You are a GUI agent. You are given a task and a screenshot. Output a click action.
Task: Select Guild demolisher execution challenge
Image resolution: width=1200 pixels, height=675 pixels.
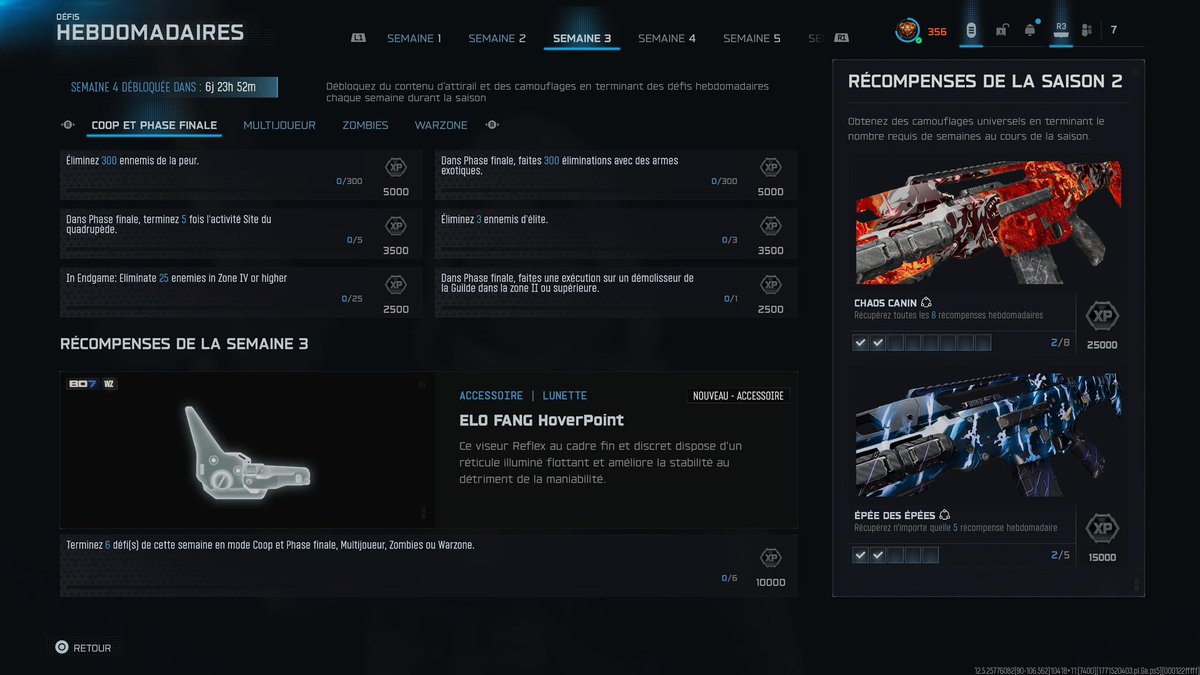coord(616,293)
